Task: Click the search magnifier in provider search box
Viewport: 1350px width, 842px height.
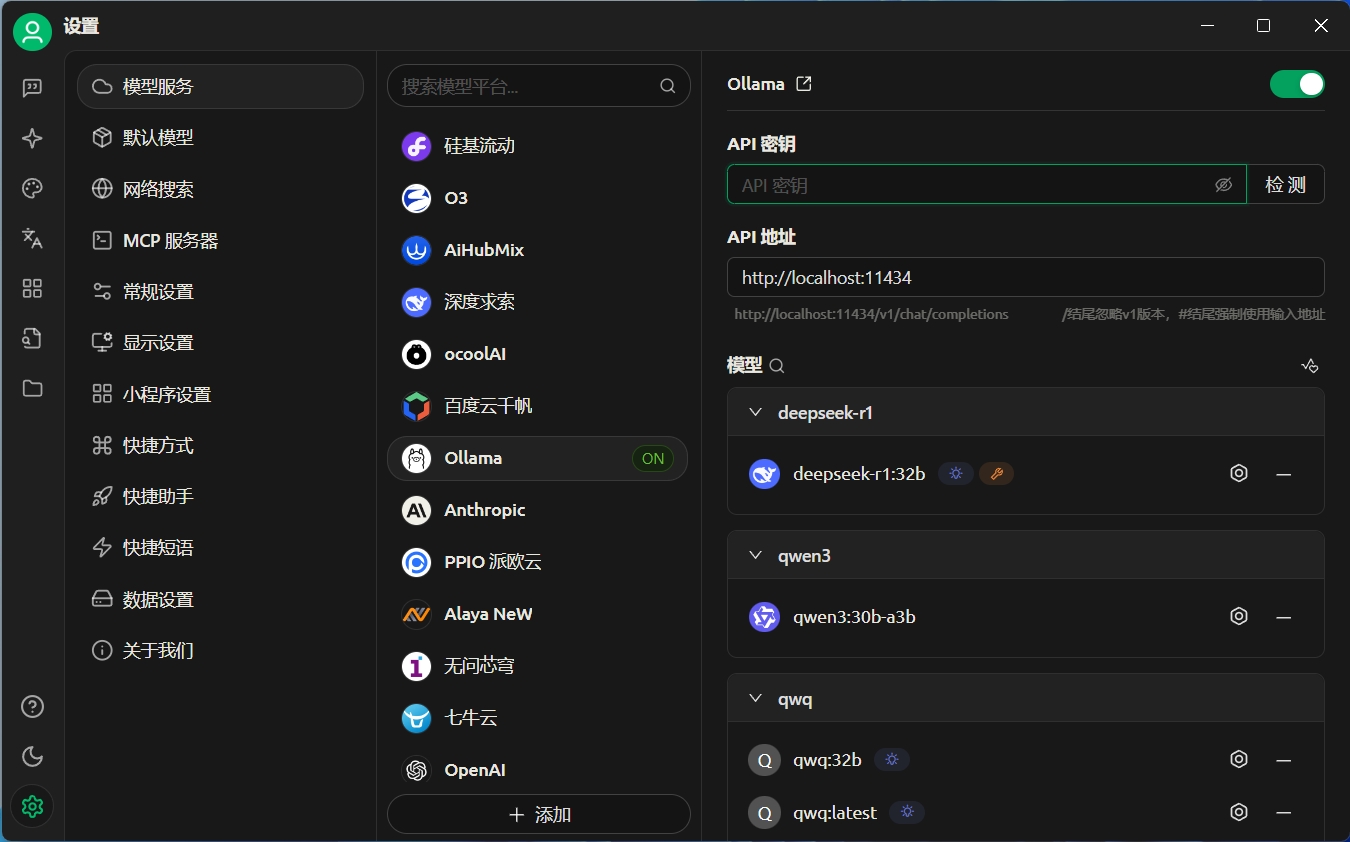Action: pyautogui.click(x=668, y=86)
